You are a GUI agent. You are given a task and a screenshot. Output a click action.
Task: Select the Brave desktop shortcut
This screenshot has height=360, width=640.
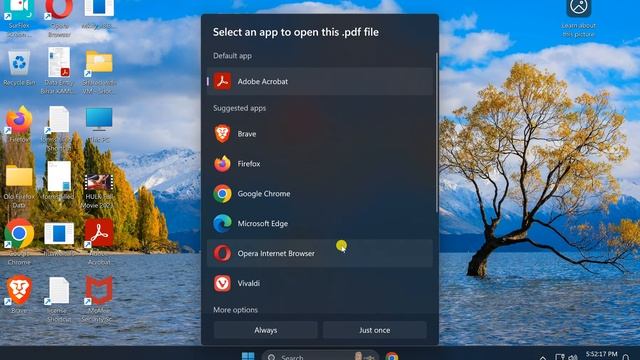[19, 295]
